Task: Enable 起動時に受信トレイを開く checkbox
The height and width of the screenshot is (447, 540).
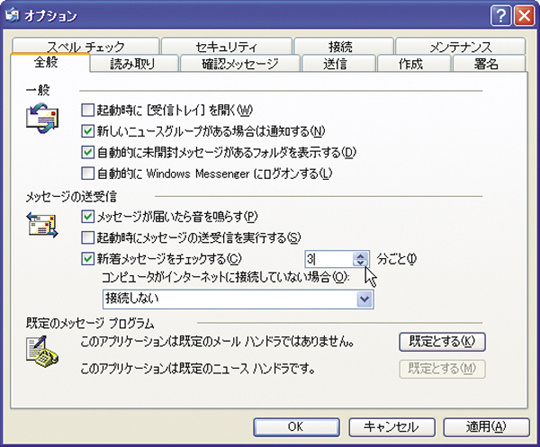Action: coord(87,110)
